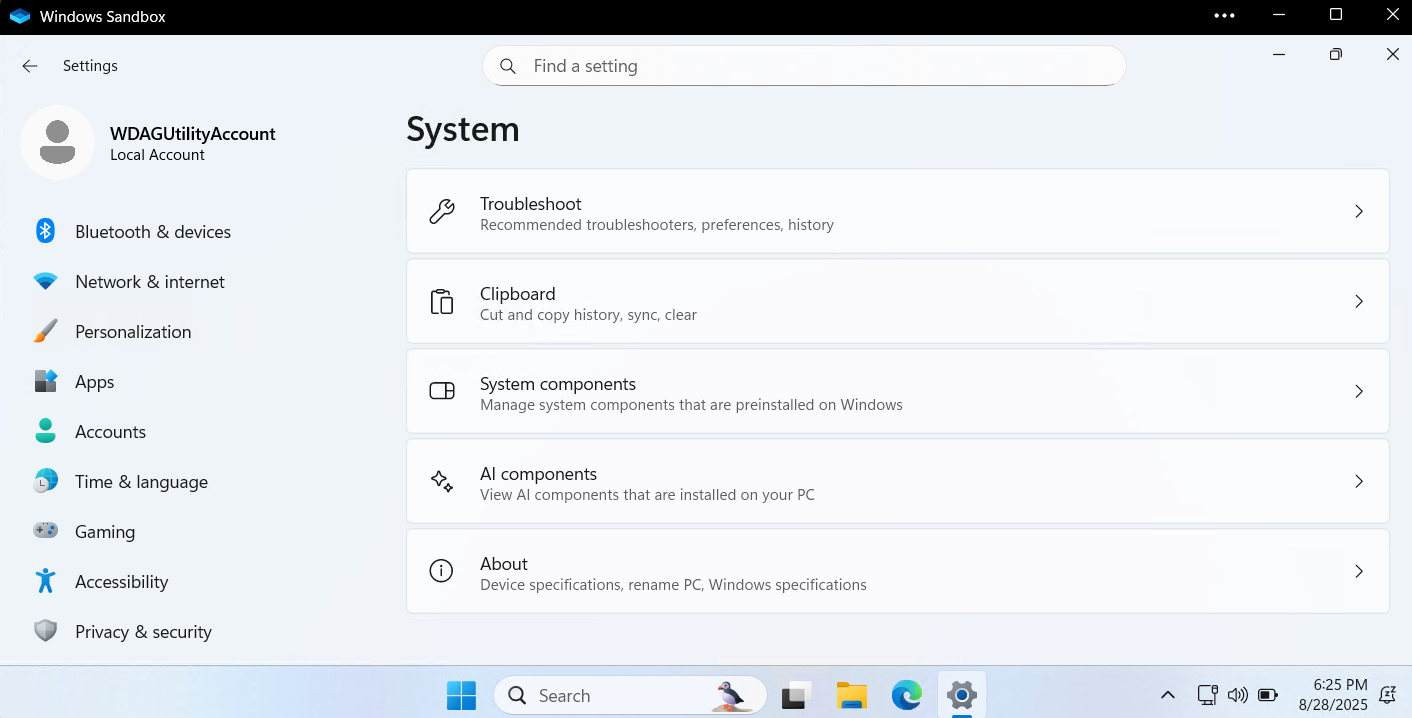
Task: Click the Accessibility figure icon
Action: (45, 581)
